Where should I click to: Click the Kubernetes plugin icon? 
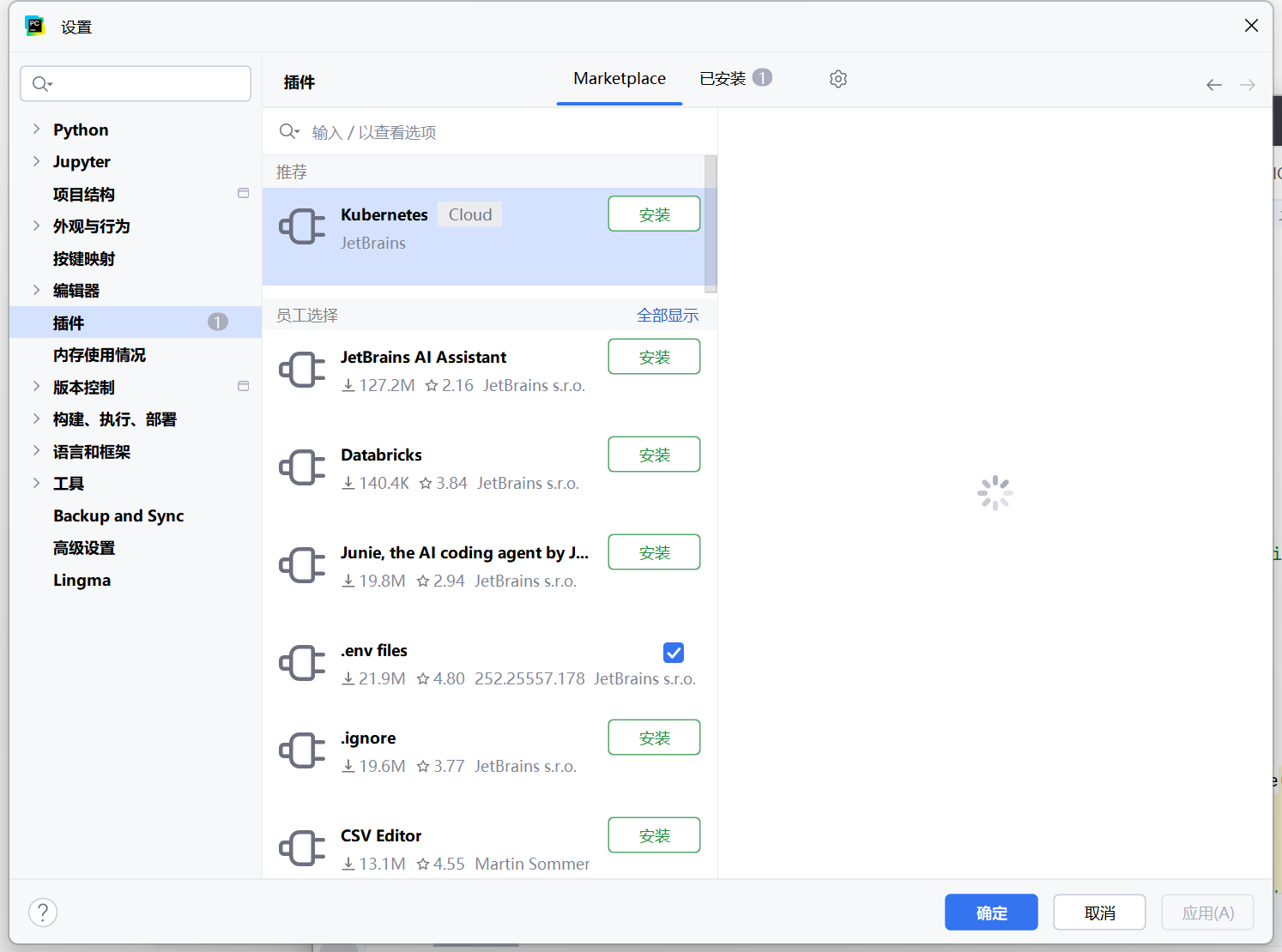pos(302,226)
